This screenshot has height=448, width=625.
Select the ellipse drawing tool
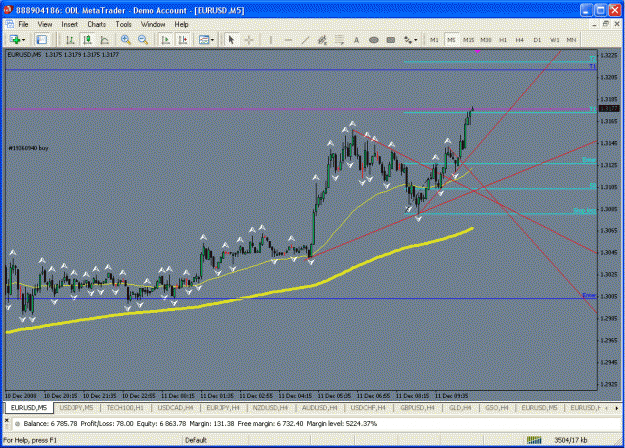373,40
